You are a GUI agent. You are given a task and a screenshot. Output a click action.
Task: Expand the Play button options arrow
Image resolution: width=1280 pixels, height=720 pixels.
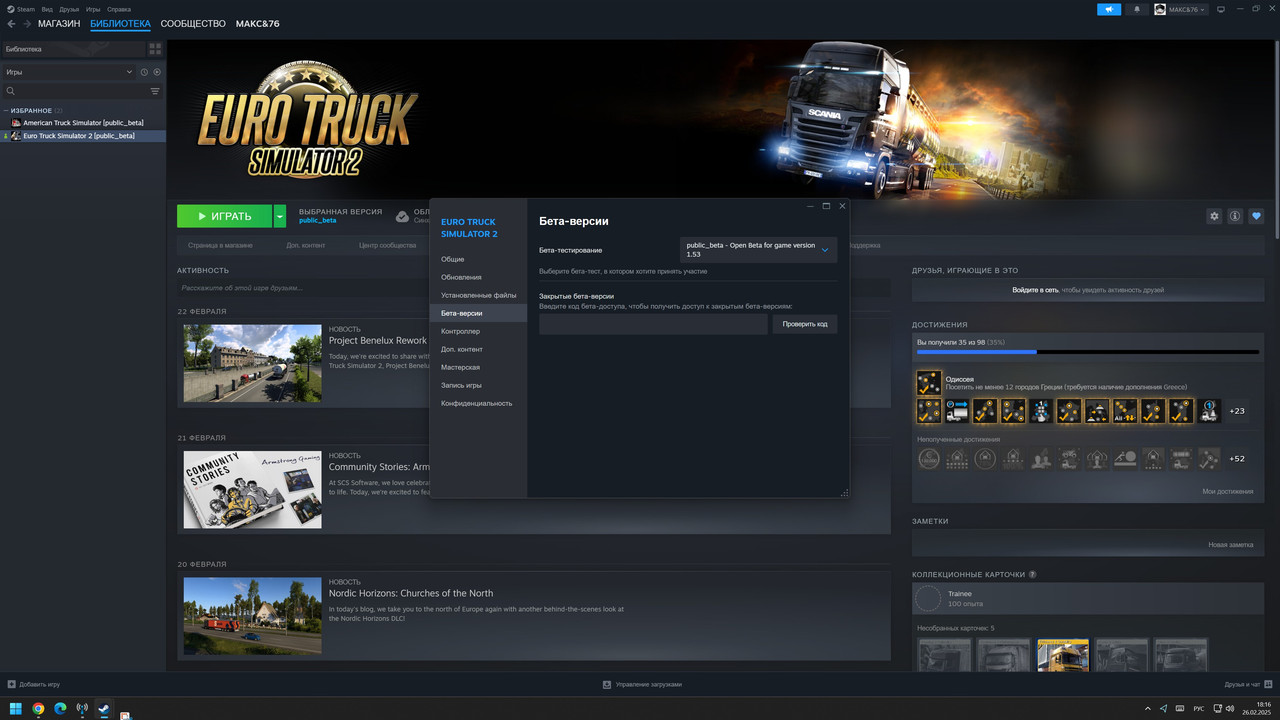(280, 216)
